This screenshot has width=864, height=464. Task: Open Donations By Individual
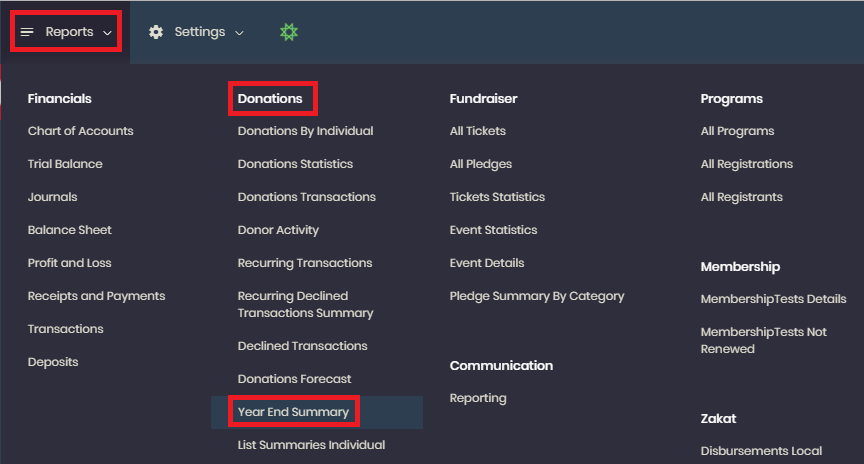coord(305,131)
